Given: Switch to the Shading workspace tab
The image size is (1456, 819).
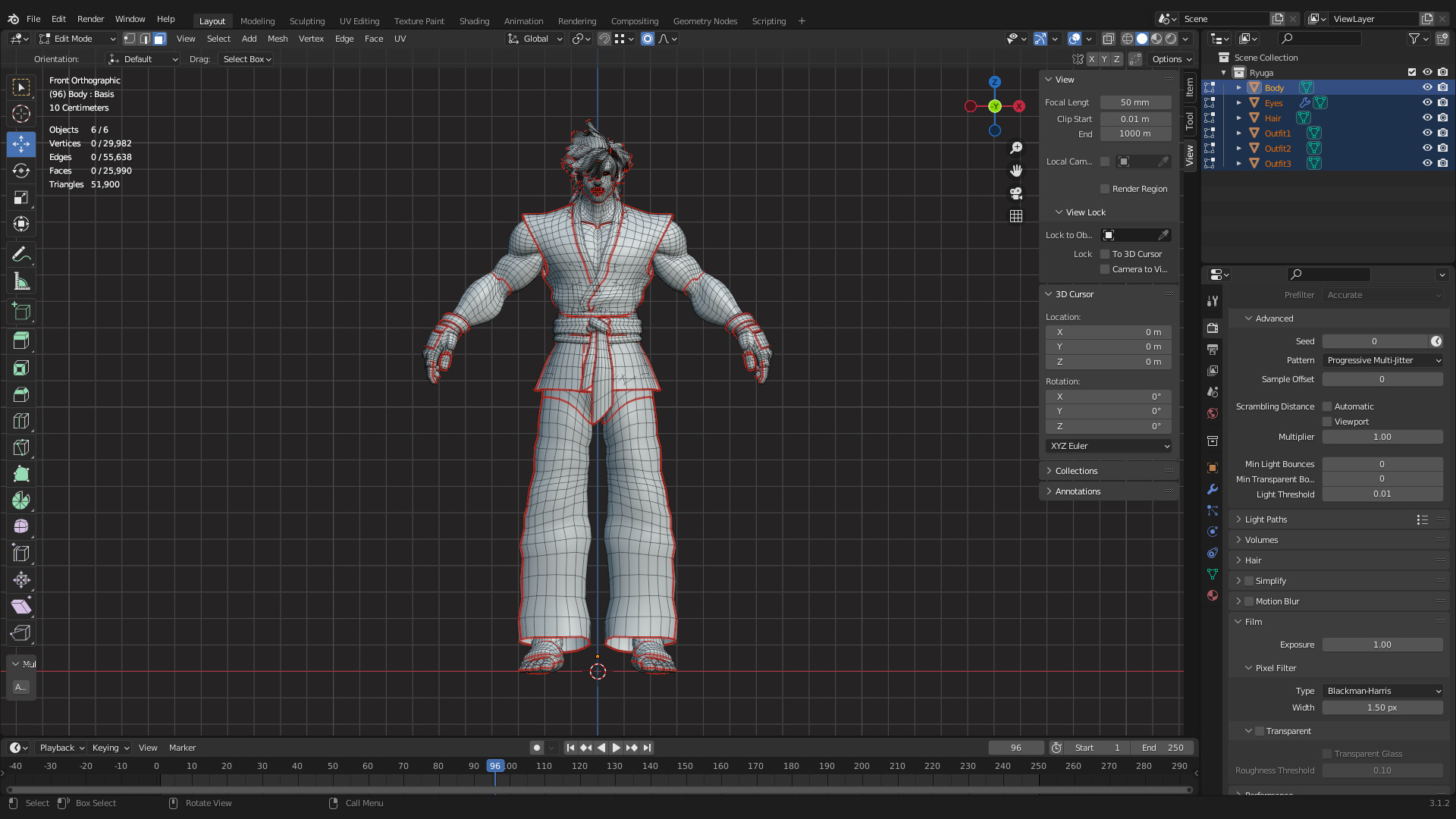Looking at the screenshot, I should point(474,21).
